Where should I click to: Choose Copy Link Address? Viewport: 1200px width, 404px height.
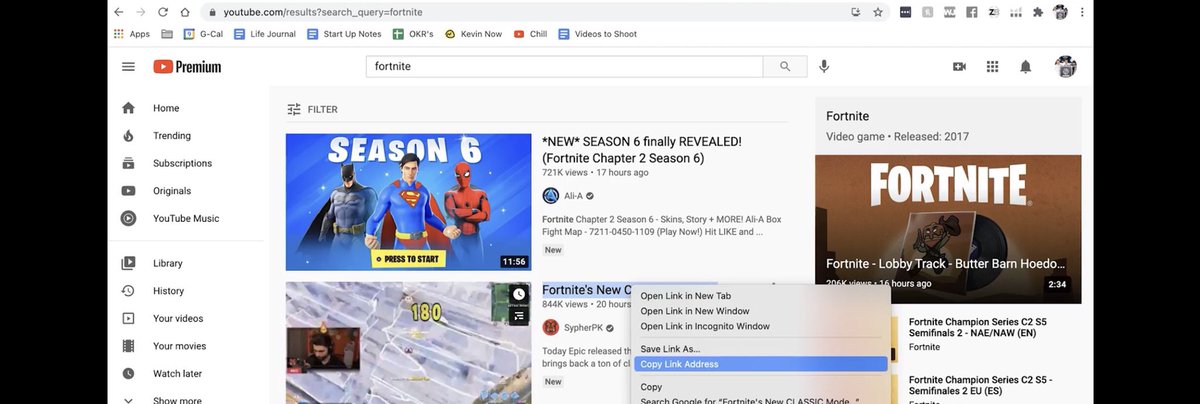760,364
